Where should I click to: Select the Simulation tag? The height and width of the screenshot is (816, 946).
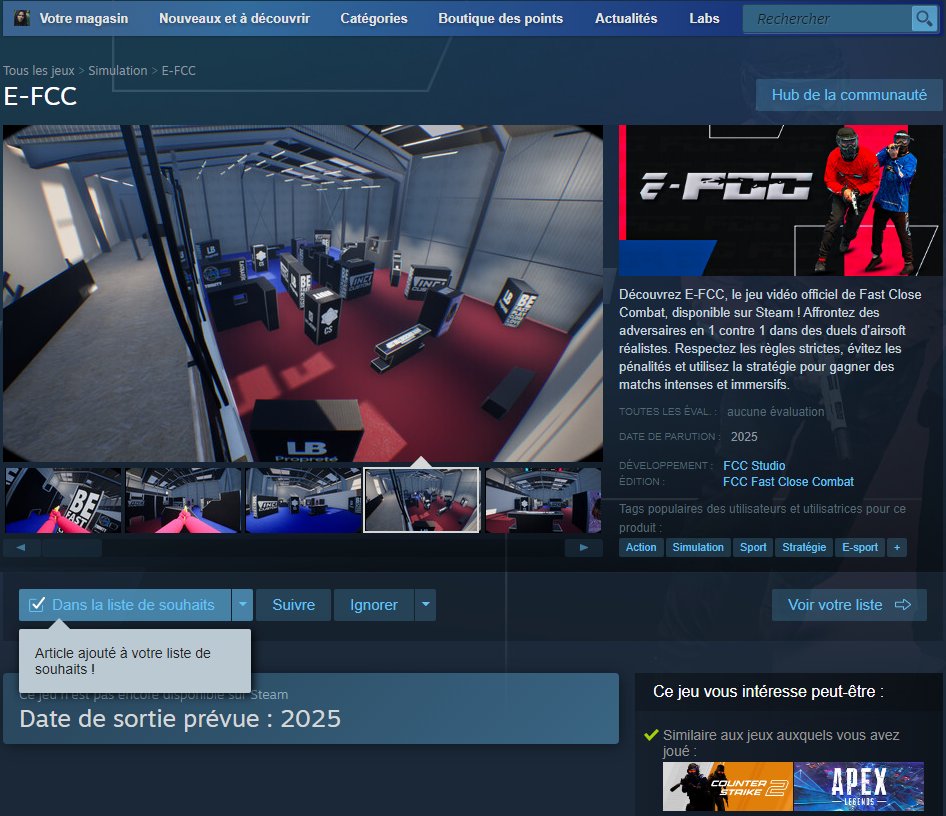pos(698,548)
